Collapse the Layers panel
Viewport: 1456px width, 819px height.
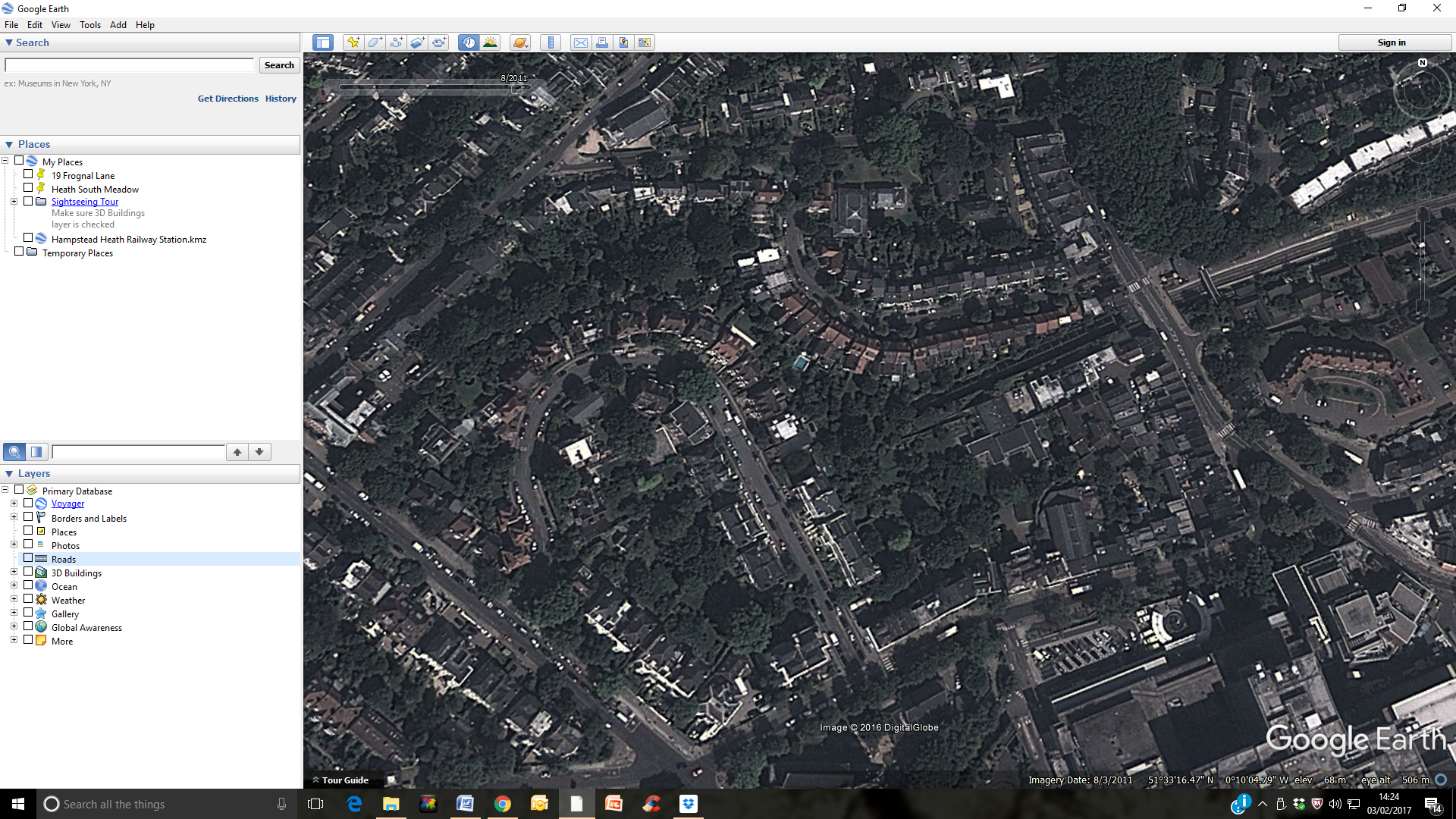(9, 473)
